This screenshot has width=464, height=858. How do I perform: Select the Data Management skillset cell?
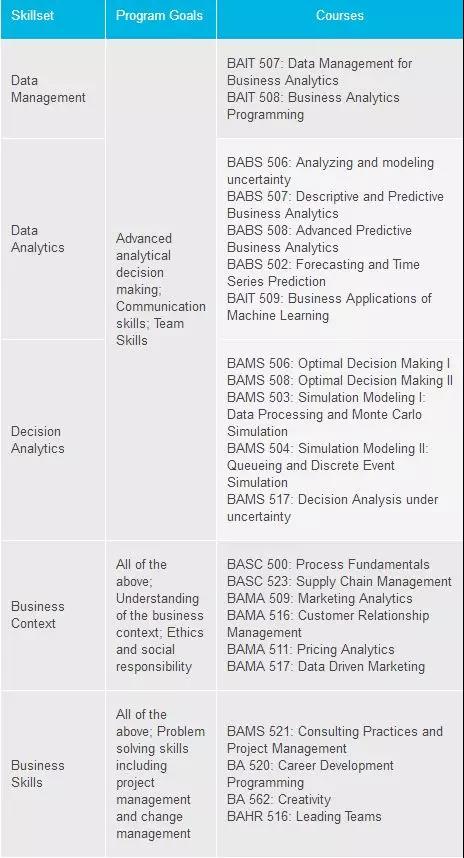click(x=53, y=89)
